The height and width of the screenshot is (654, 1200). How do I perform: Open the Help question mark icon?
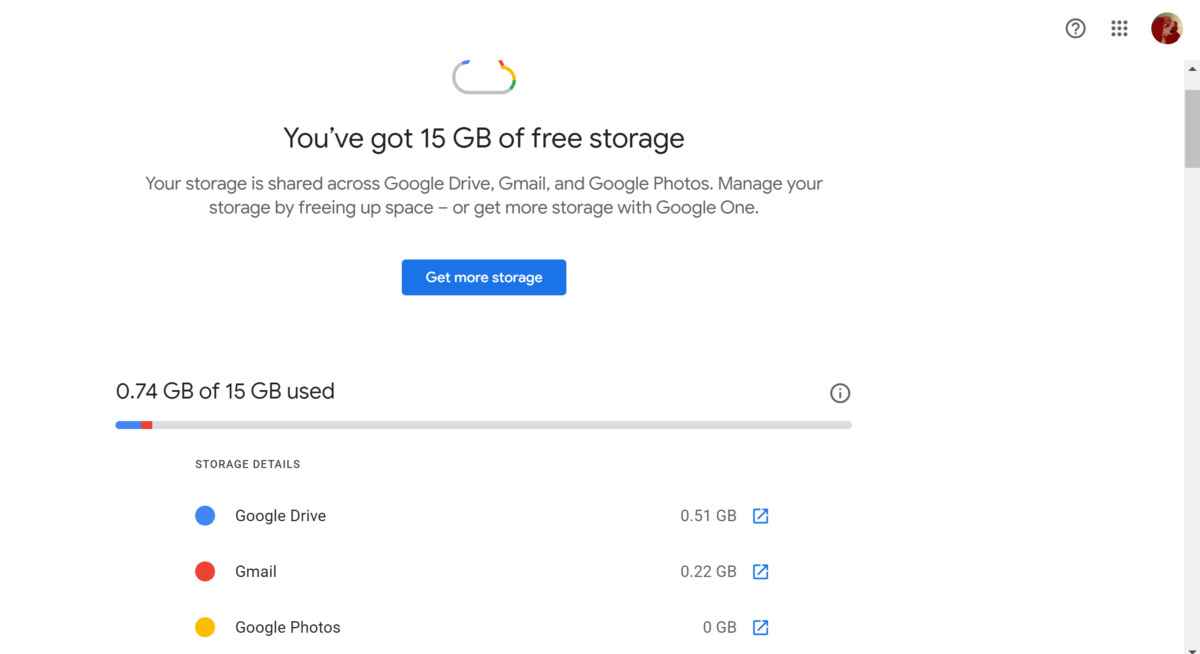point(1075,29)
